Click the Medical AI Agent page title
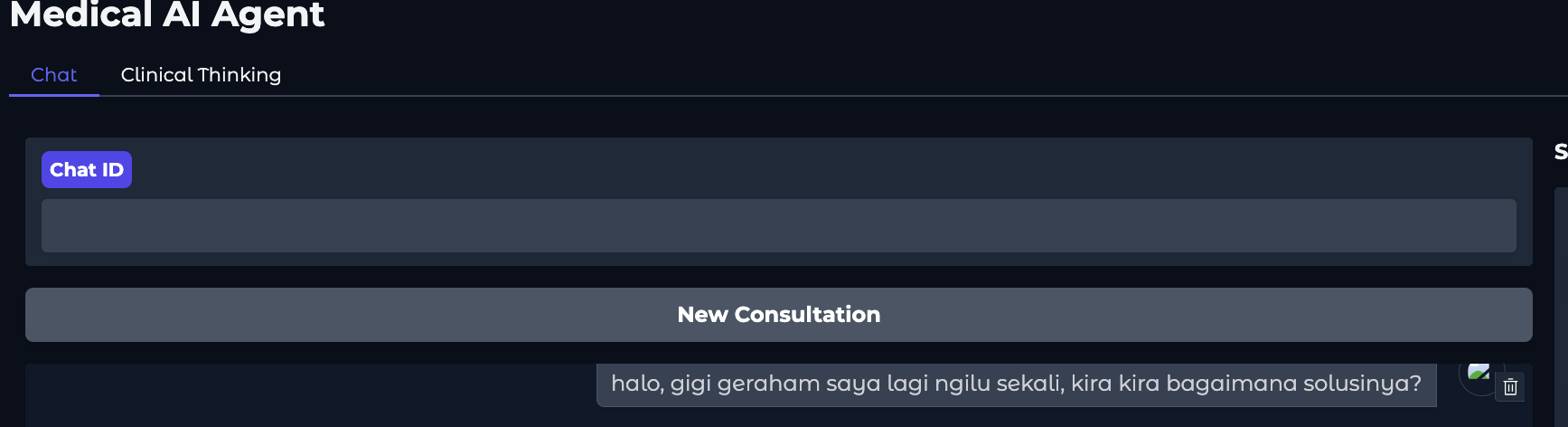 [167, 15]
